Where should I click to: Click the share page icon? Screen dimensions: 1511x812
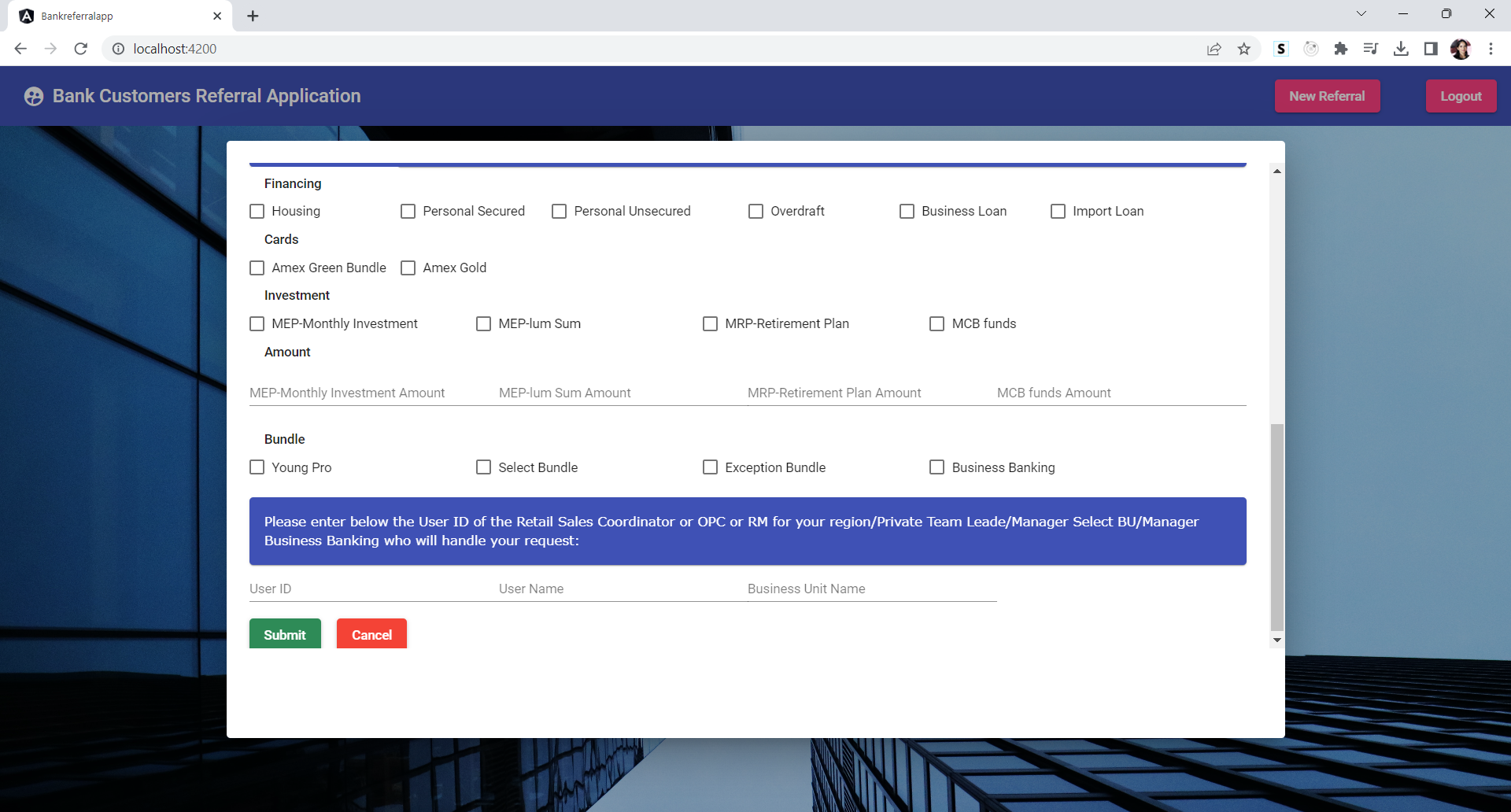click(x=1214, y=49)
